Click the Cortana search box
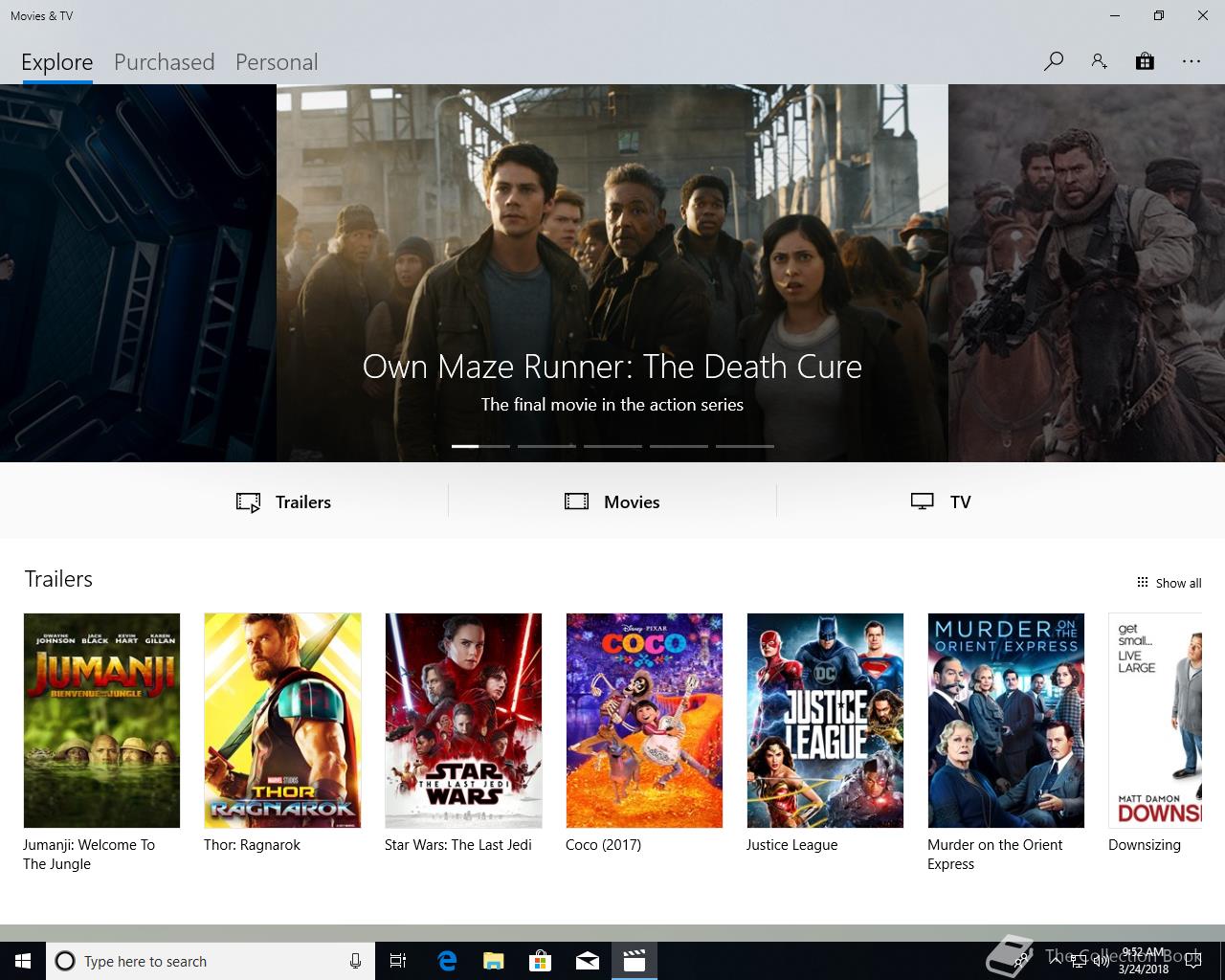This screenshot has height=980, width=1225. (x=210, y=961)
